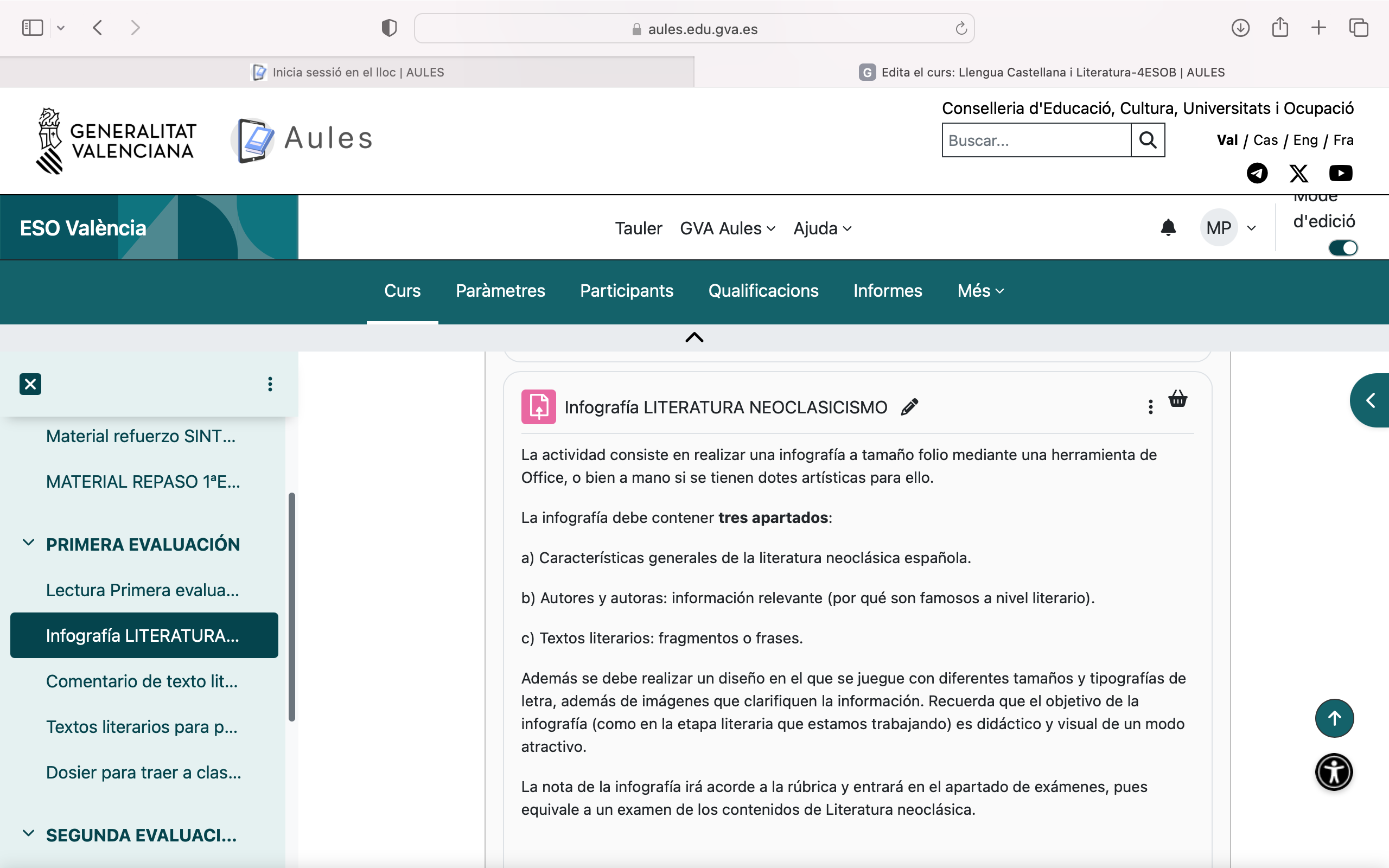Click the course index scrollbar

[x=291, y=606]
